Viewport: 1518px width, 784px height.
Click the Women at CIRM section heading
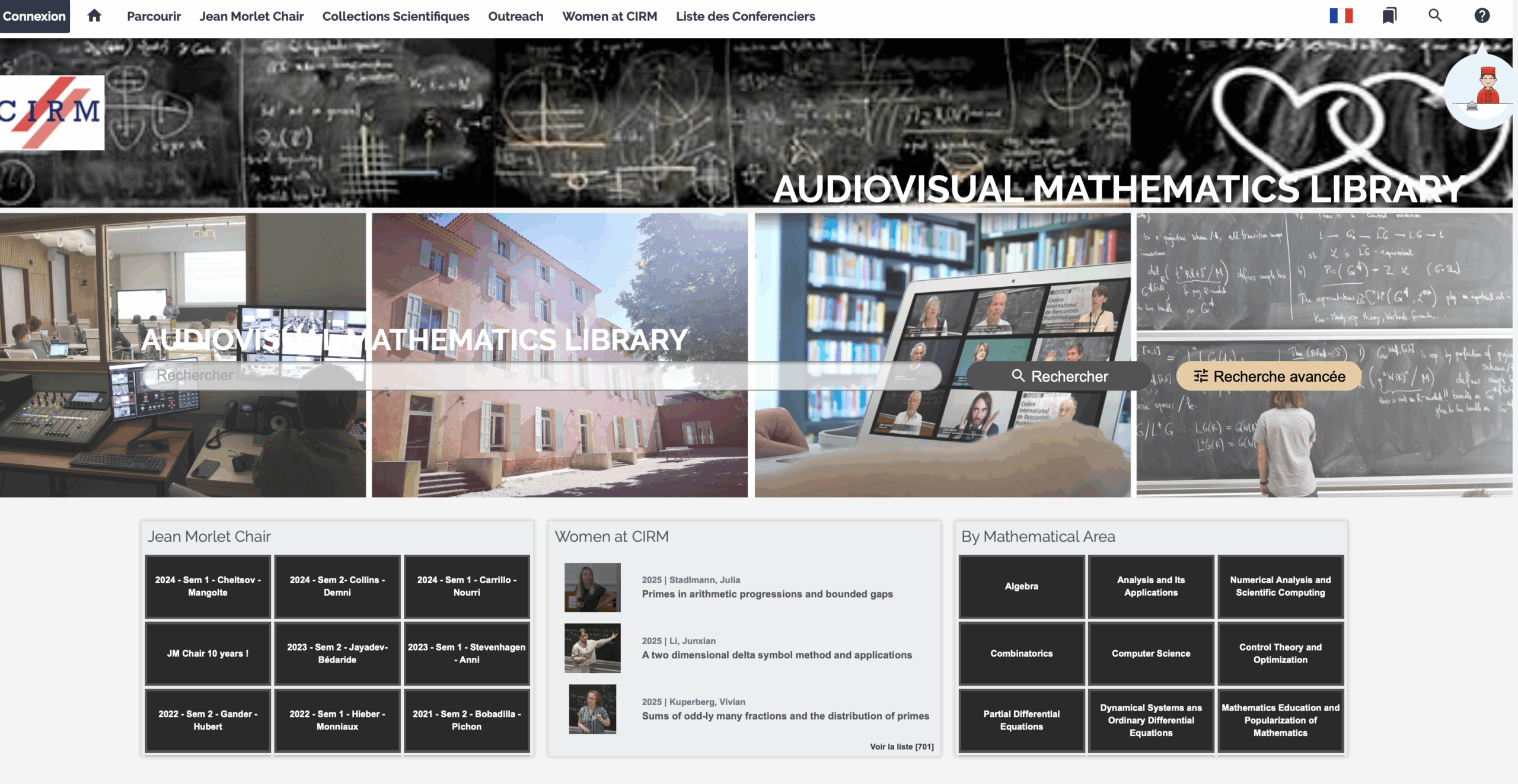[611, 536]
